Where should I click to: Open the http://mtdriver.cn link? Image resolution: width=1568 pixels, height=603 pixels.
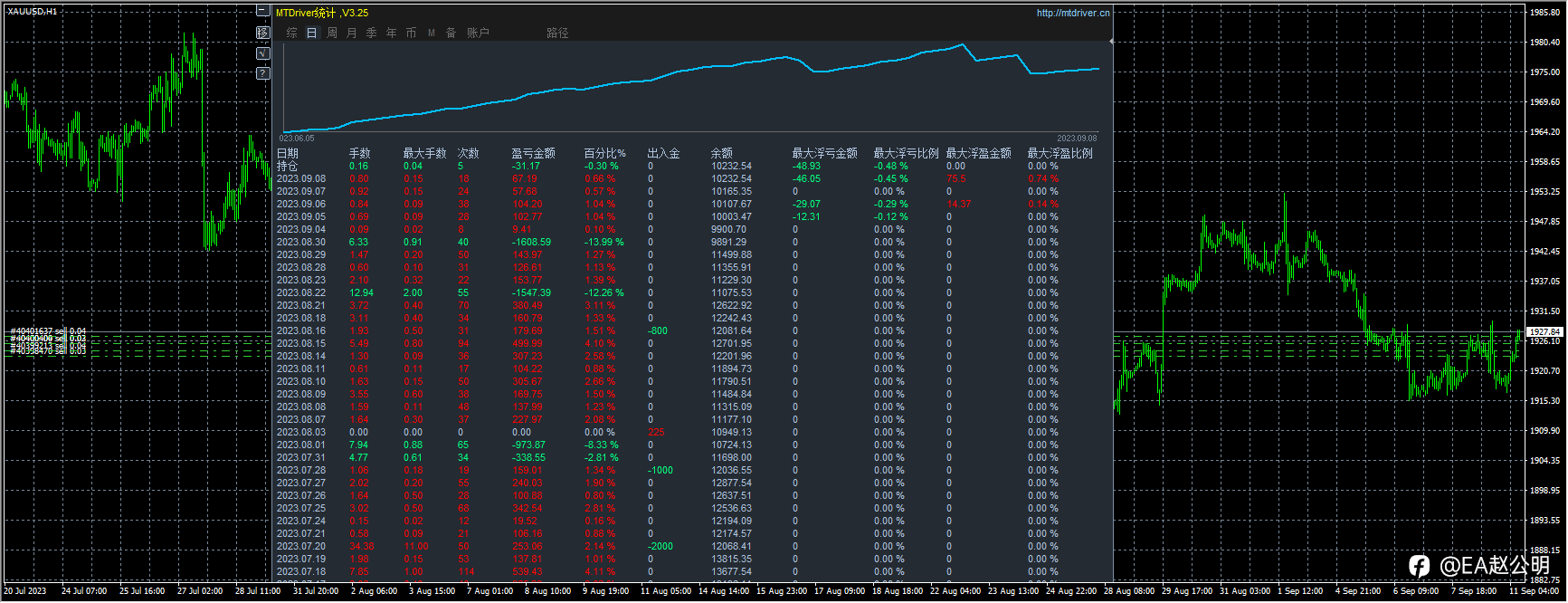pyautogui.click(x=1072, y=13)
